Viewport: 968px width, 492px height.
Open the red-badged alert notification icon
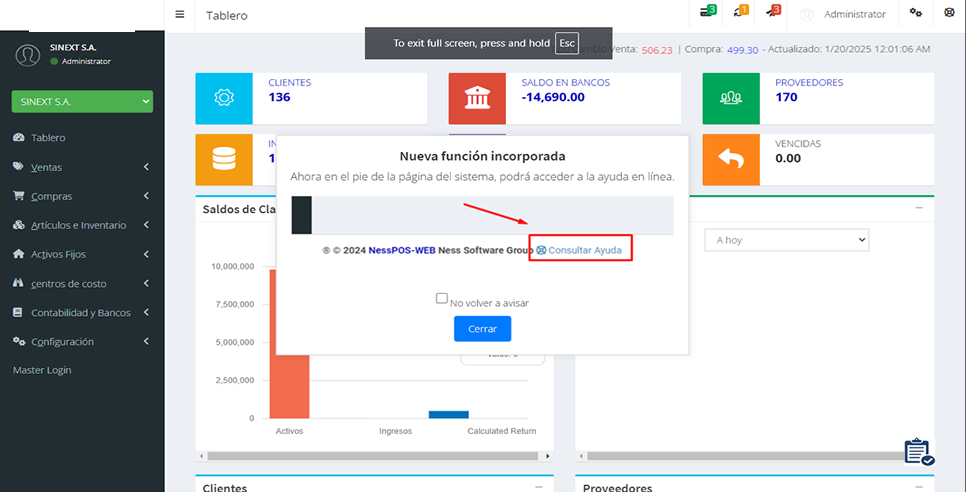coord(773,13)
